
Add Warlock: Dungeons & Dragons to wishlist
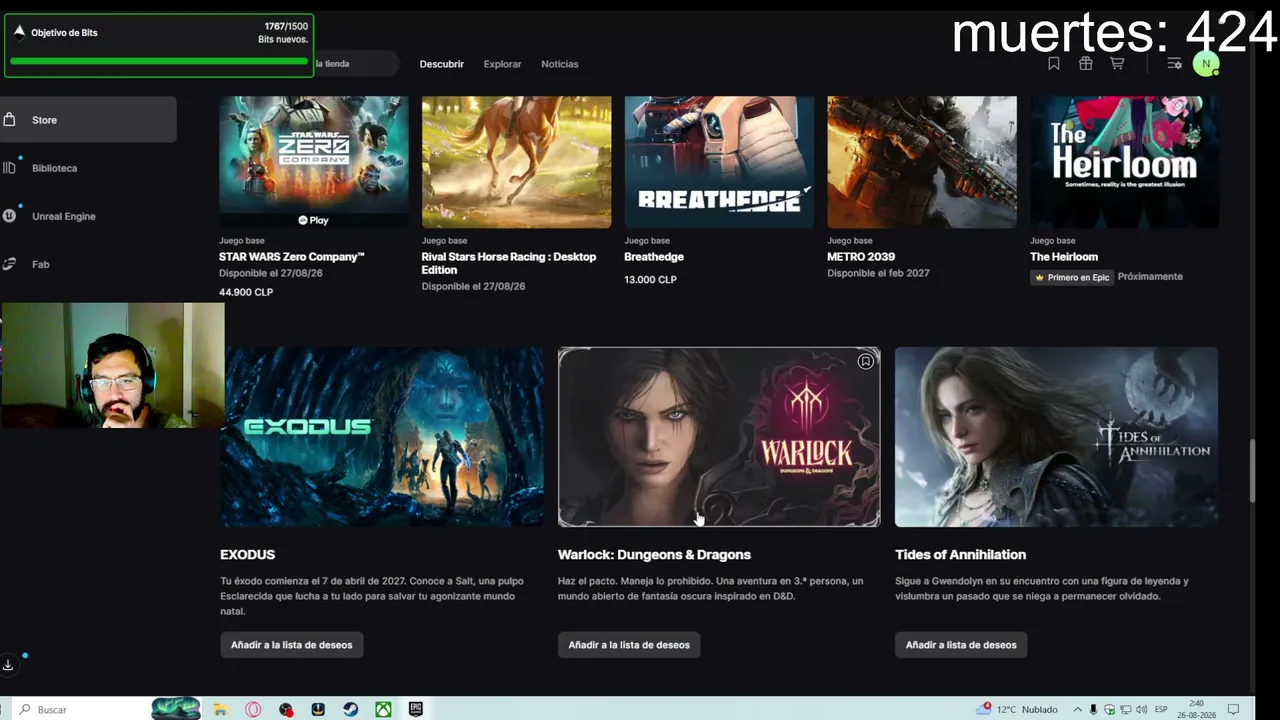[x=629, y=645]
